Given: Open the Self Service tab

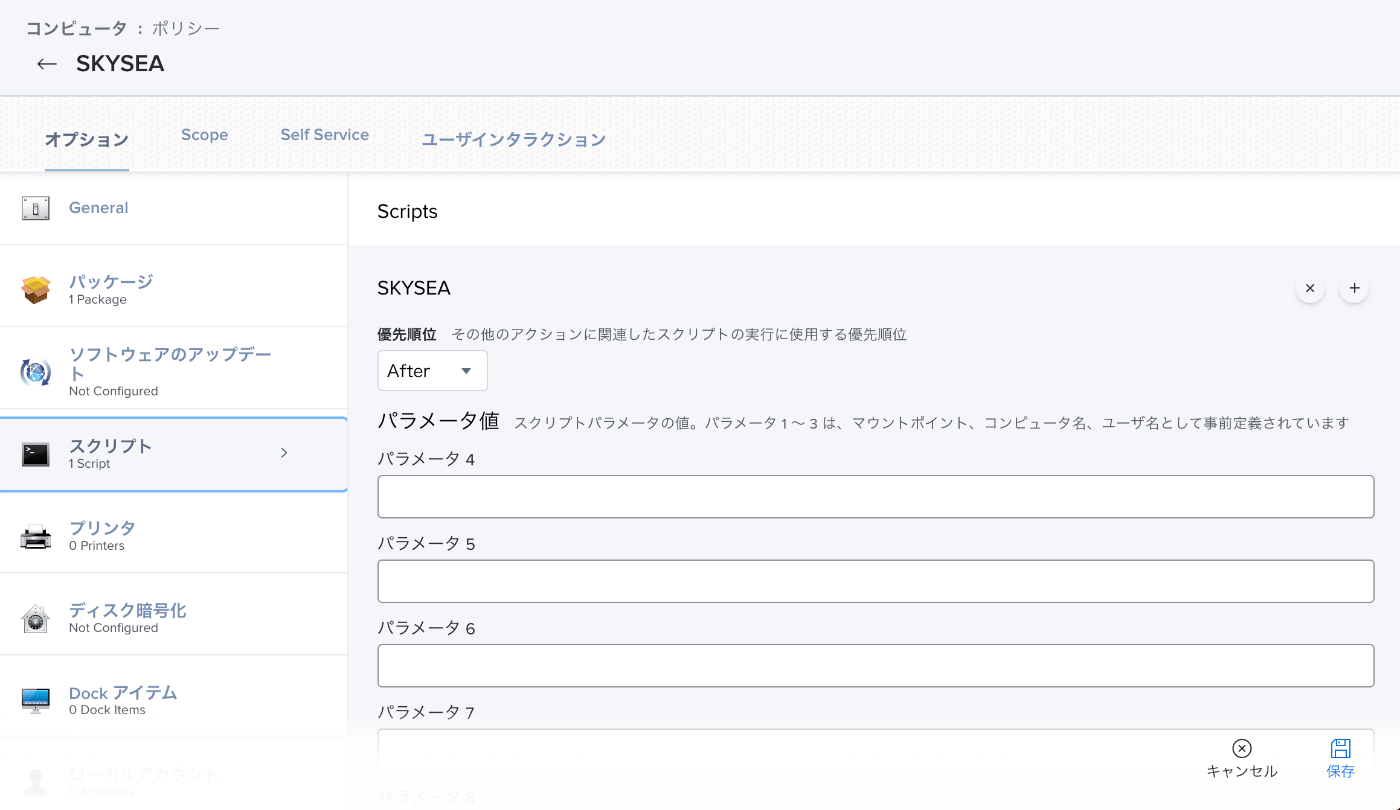Looking at the screenshot, I should point(325,135).
